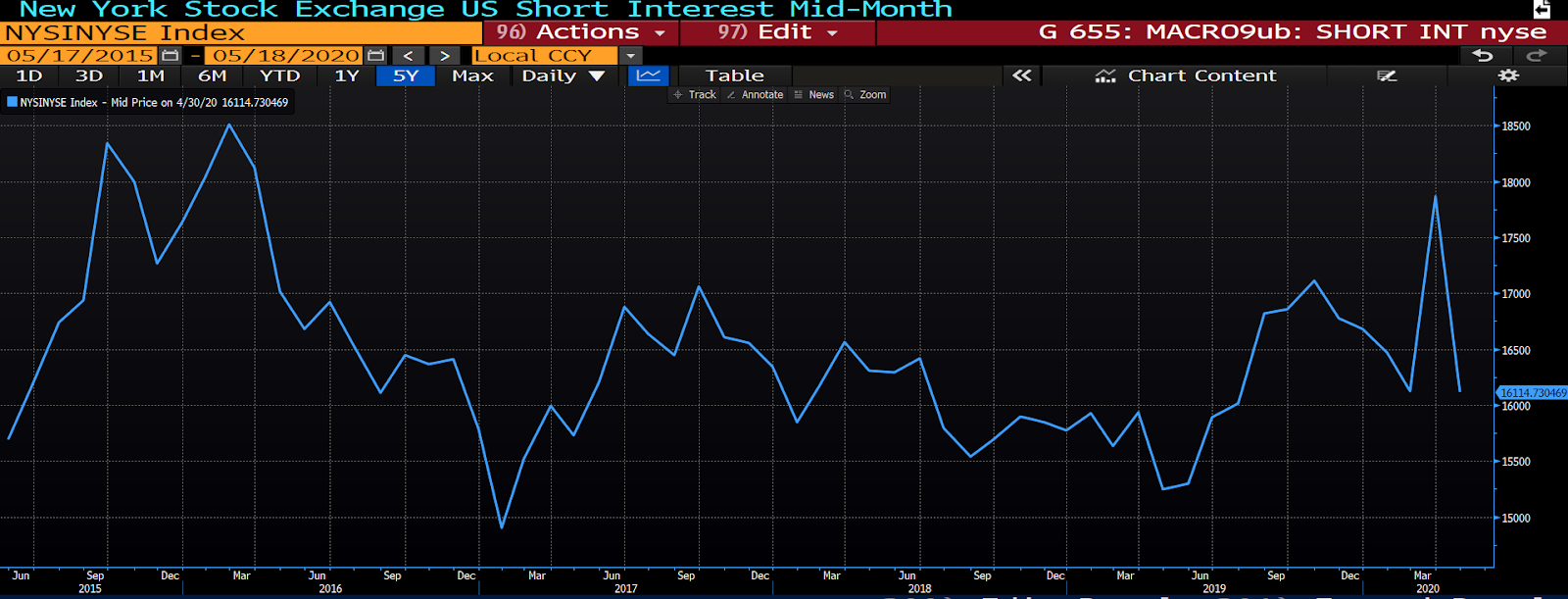Shift date range forward with right arrow
The height and width of the screenshot is (599, 1568).
pyautogui.click(x=445, y=56)
